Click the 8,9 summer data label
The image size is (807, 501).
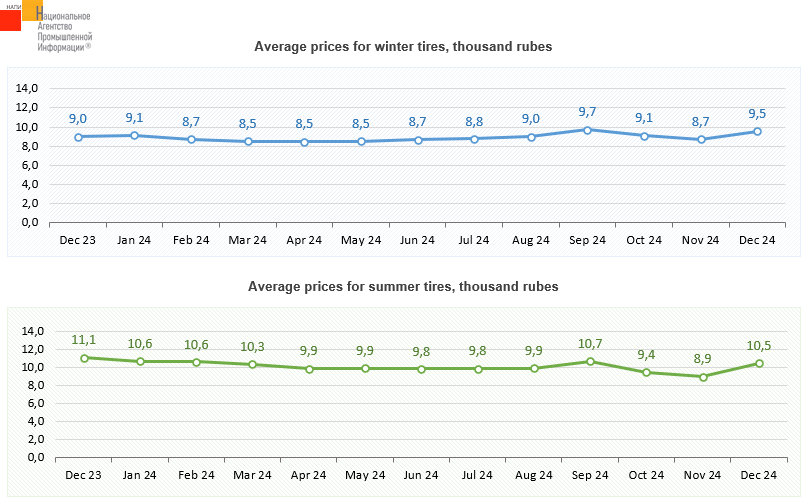coord(703,359)
